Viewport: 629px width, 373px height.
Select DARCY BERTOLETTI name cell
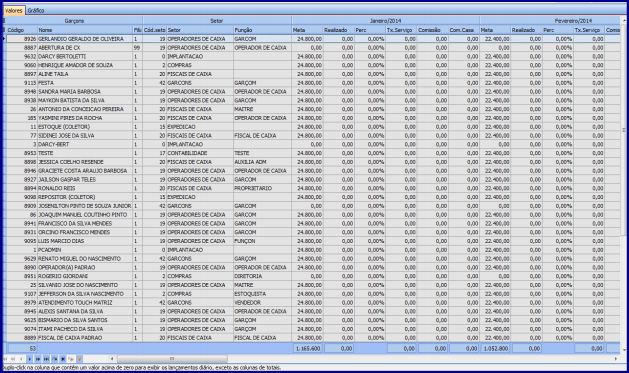[85, 57]
